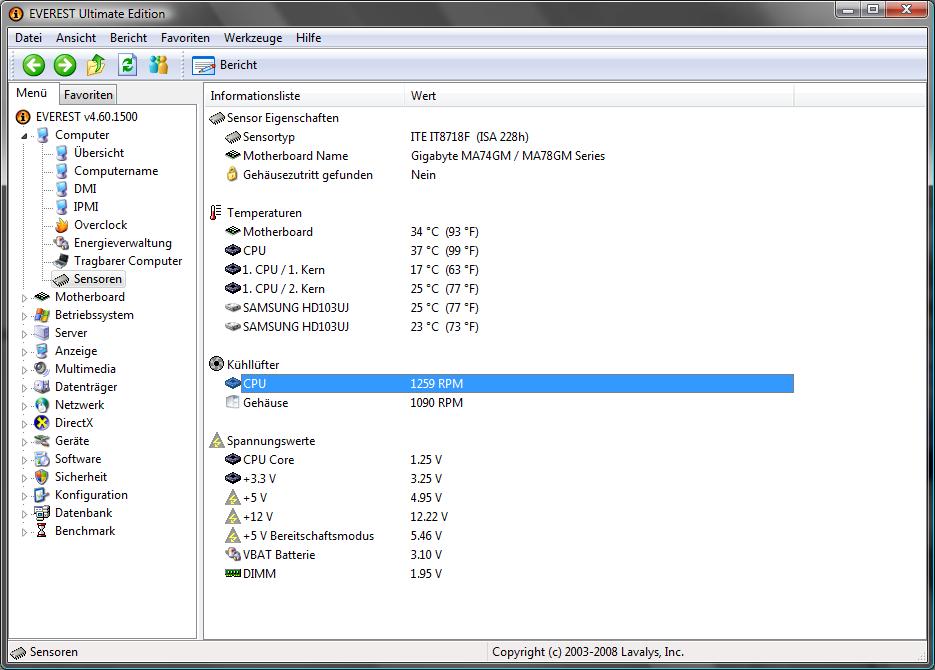
Task: Click the Informationsliste column header
Action: tap(305, 96)
